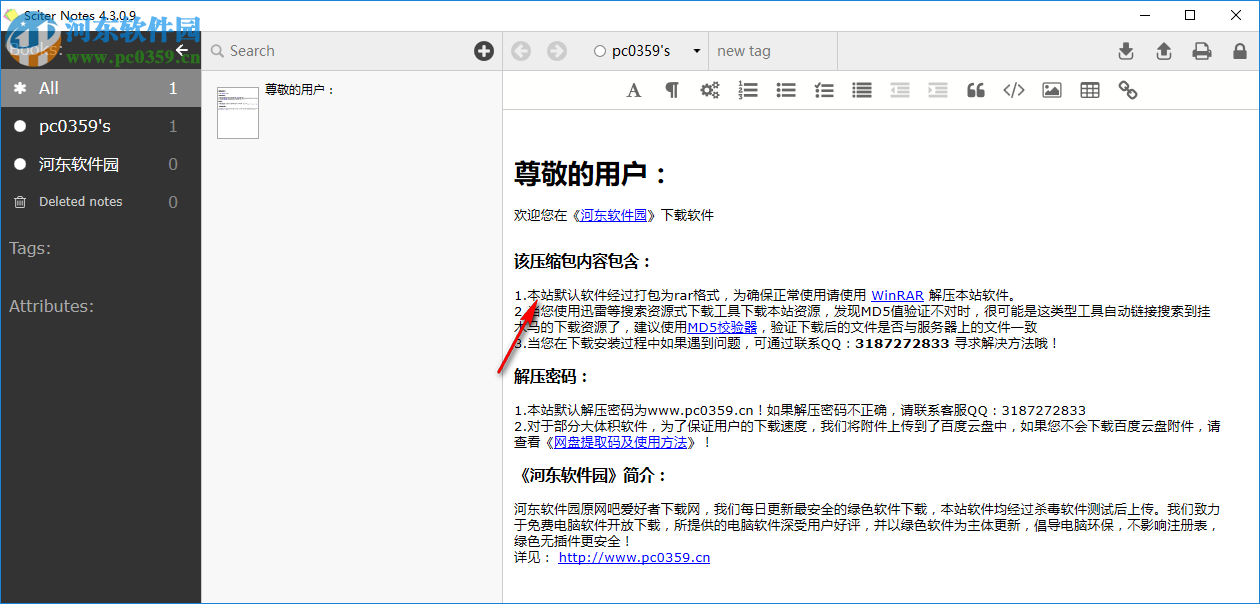The image size is (1260, 604).
Task: Format text as a blockquote
Action: tap(975, 90)
